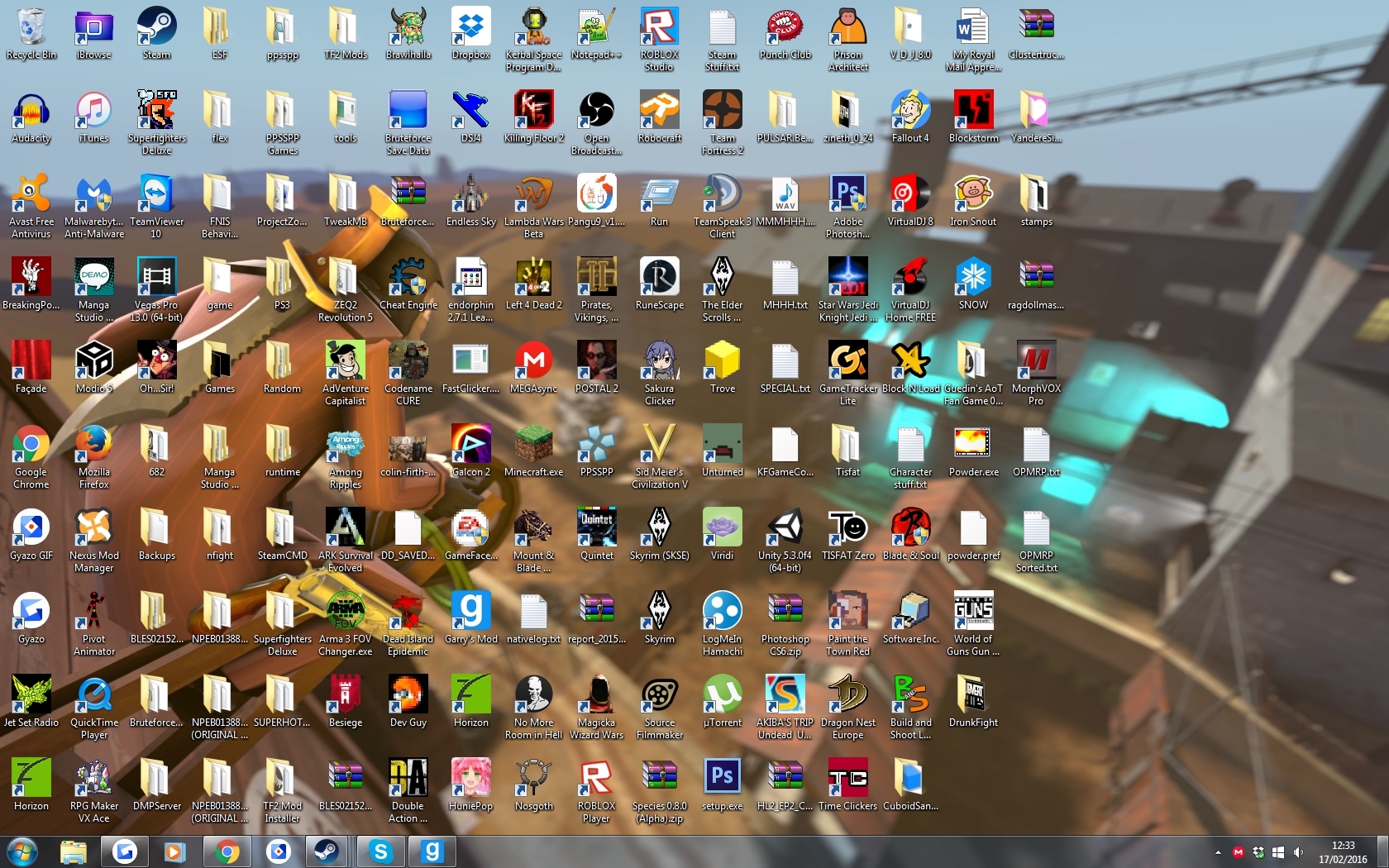Click the Pivot Animator desktop shortcut

pyautogui.click(x=94, y=624)
